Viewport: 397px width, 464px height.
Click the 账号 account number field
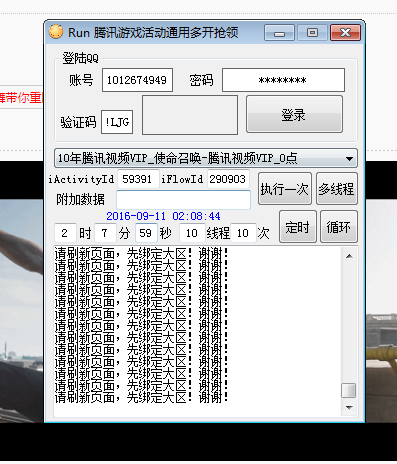point(137,80)
